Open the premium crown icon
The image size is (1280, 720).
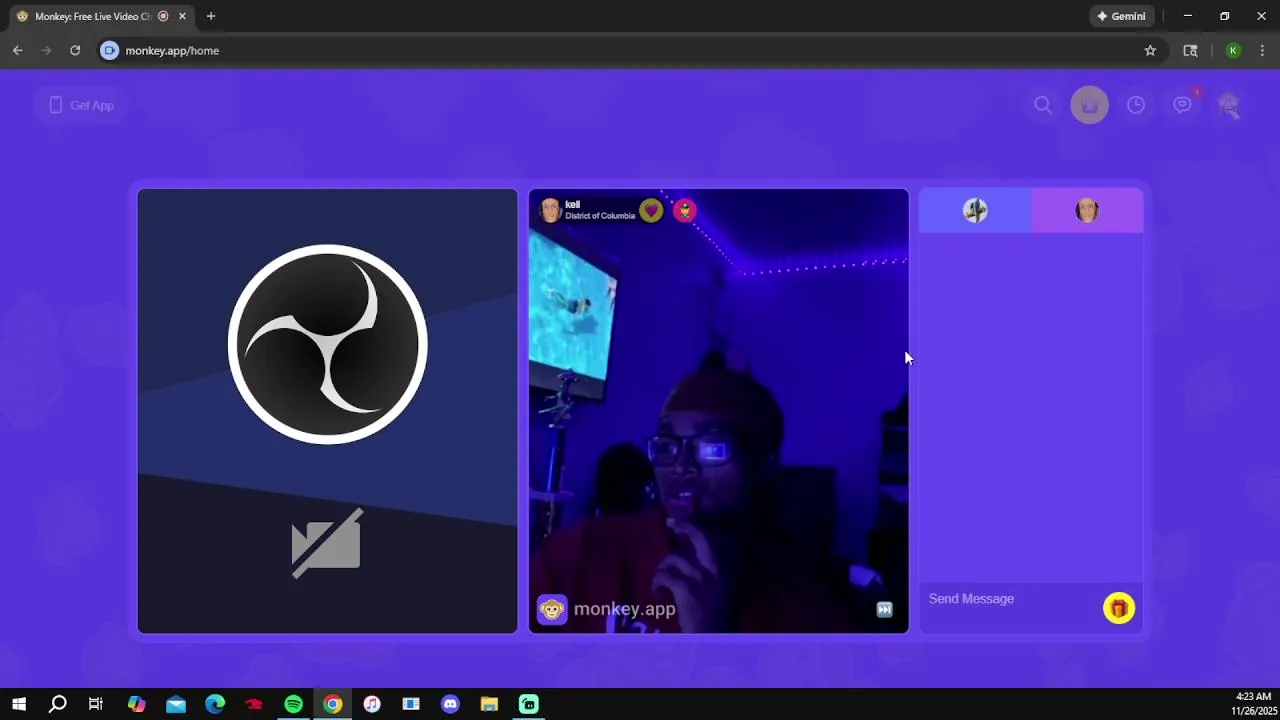click(x=1089, y=105)
